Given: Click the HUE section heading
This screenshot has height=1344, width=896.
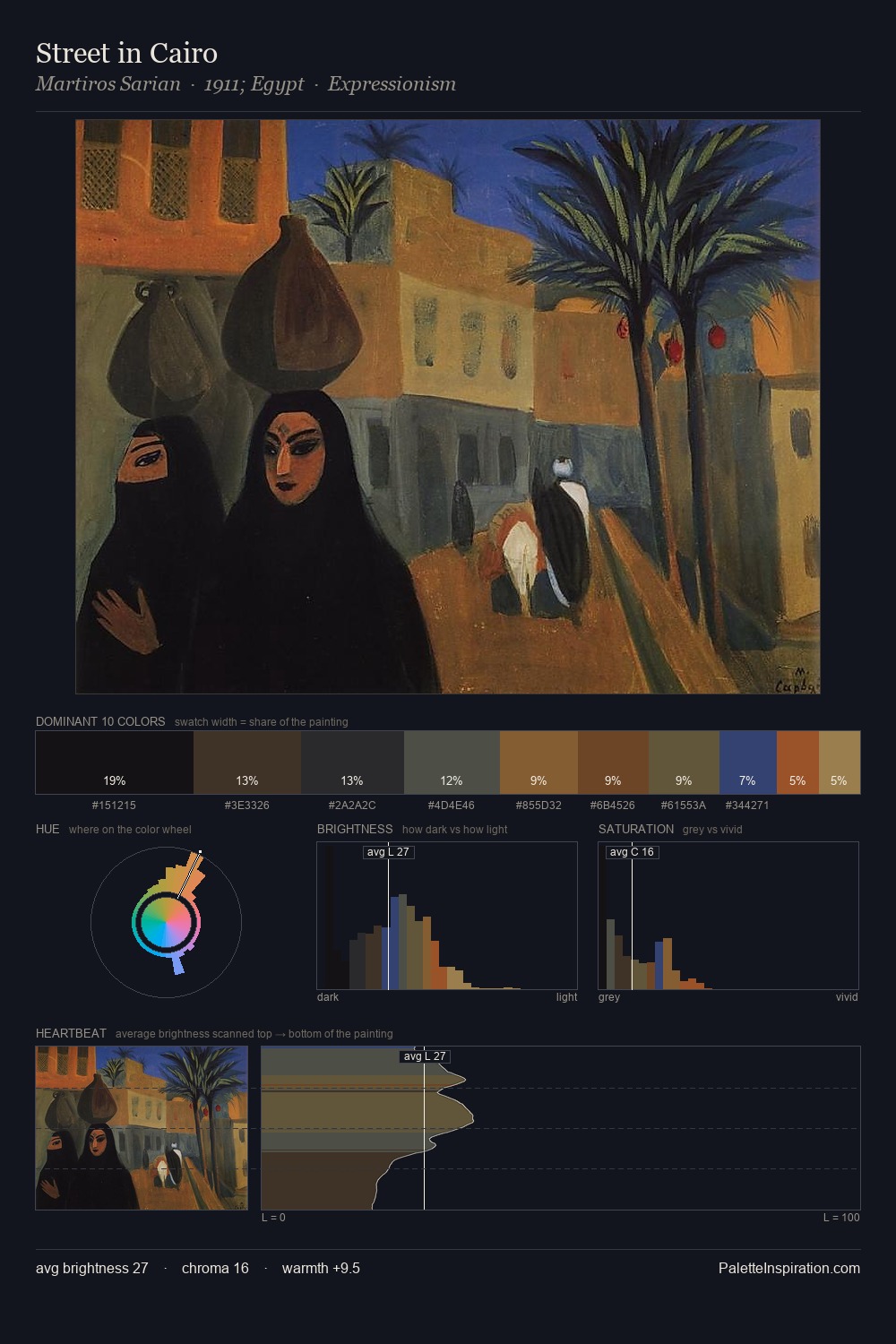Looking at the screenshot, I should [x=47, y=829].
